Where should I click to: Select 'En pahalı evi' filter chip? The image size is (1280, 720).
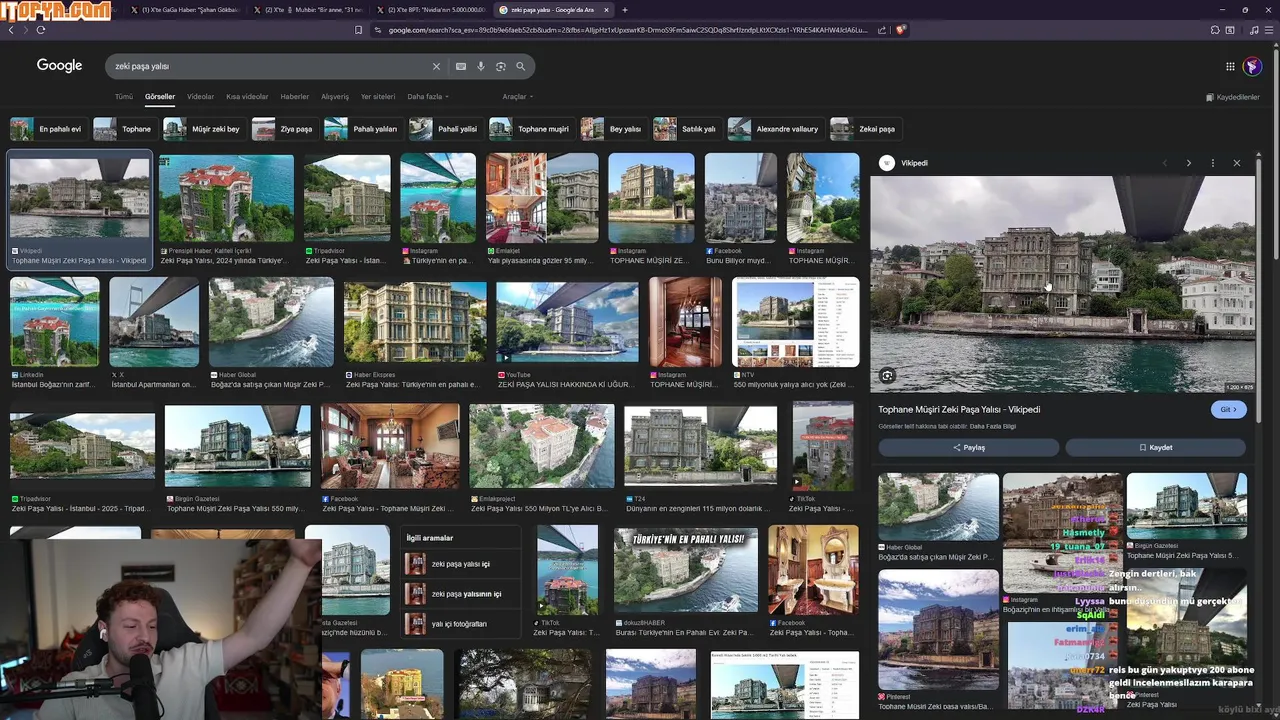pyautogui.click(x=48, y=129)
